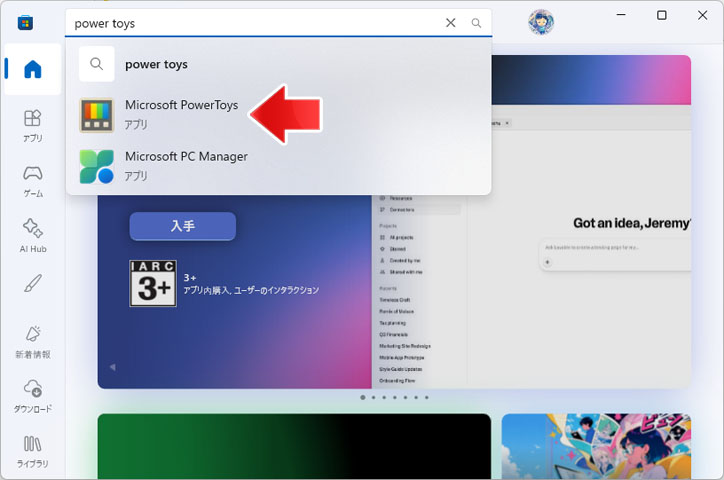The height and width of the screenshot is (480, 724).
Task: Go to previous banner slide arrow
Action: pos(112,367)
